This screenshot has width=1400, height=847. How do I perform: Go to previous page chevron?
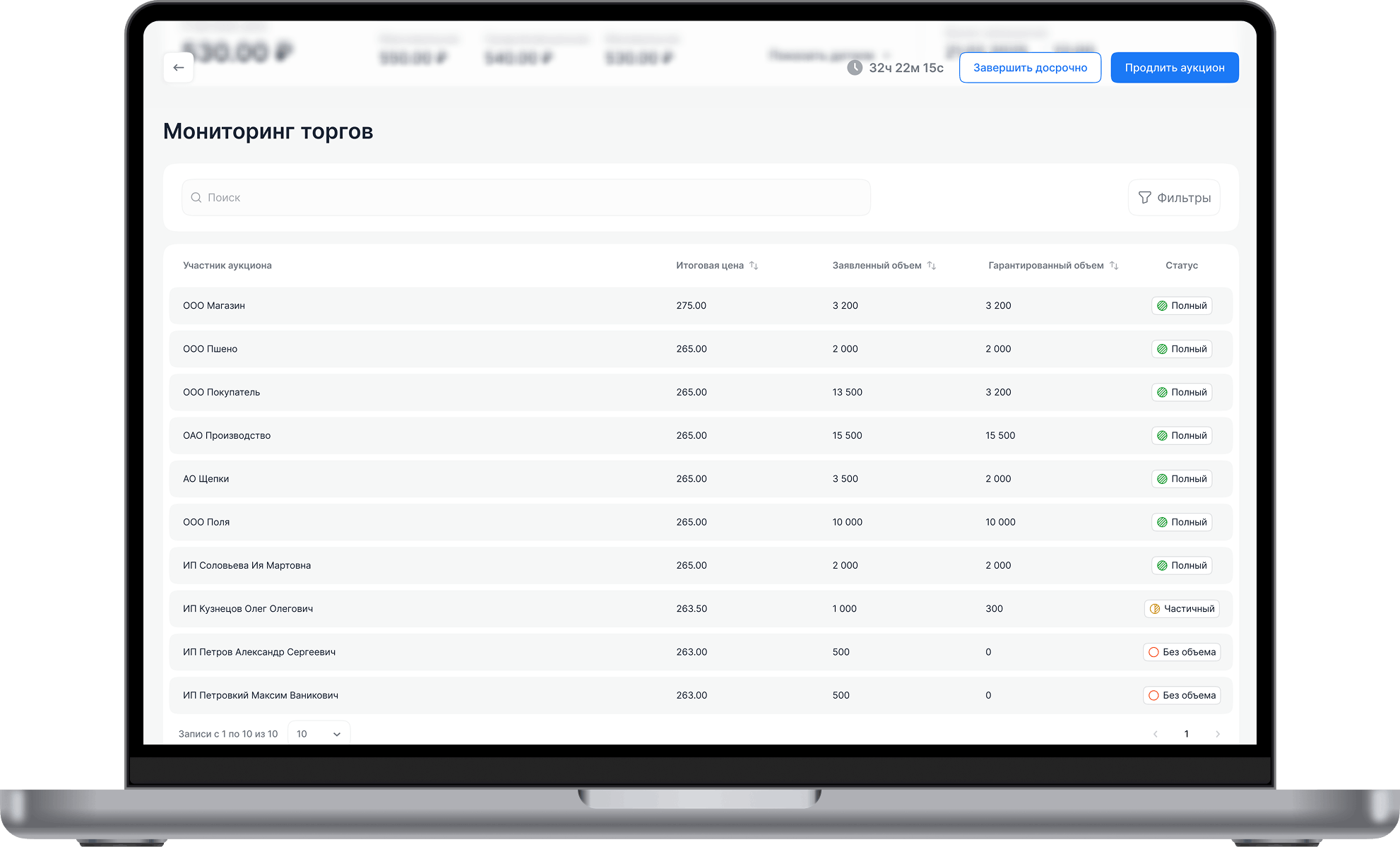click(x=1156, y=734)
